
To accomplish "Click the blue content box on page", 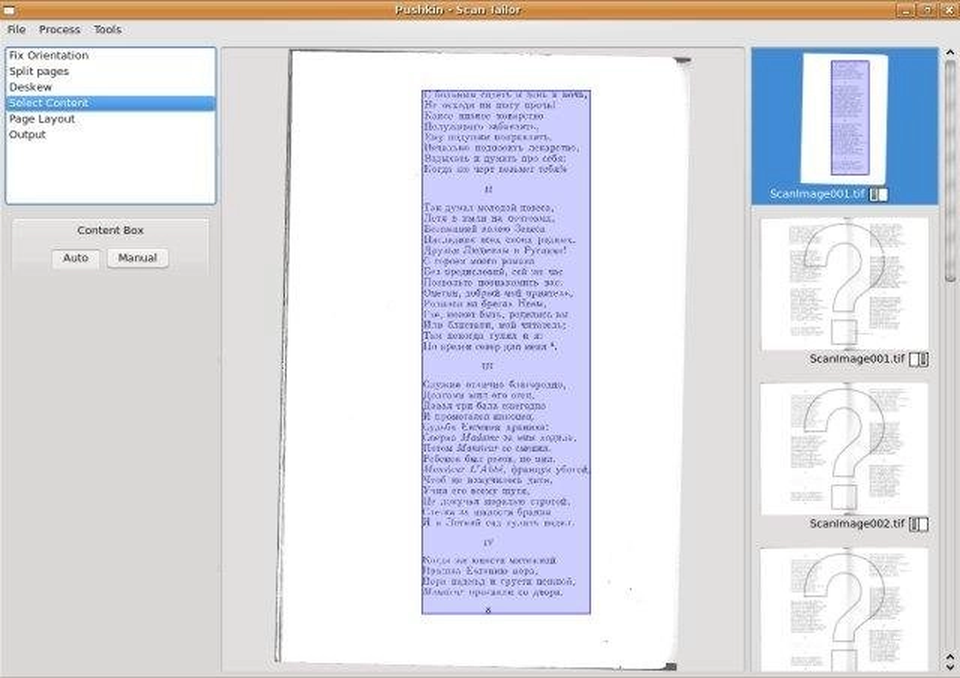I will [506, 352].
